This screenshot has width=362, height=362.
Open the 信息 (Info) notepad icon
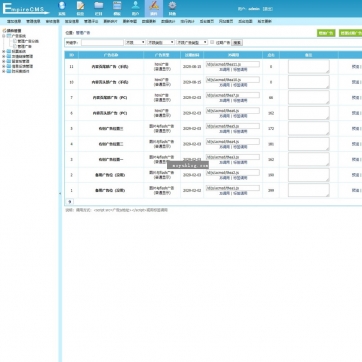click(x=80, y=8)
